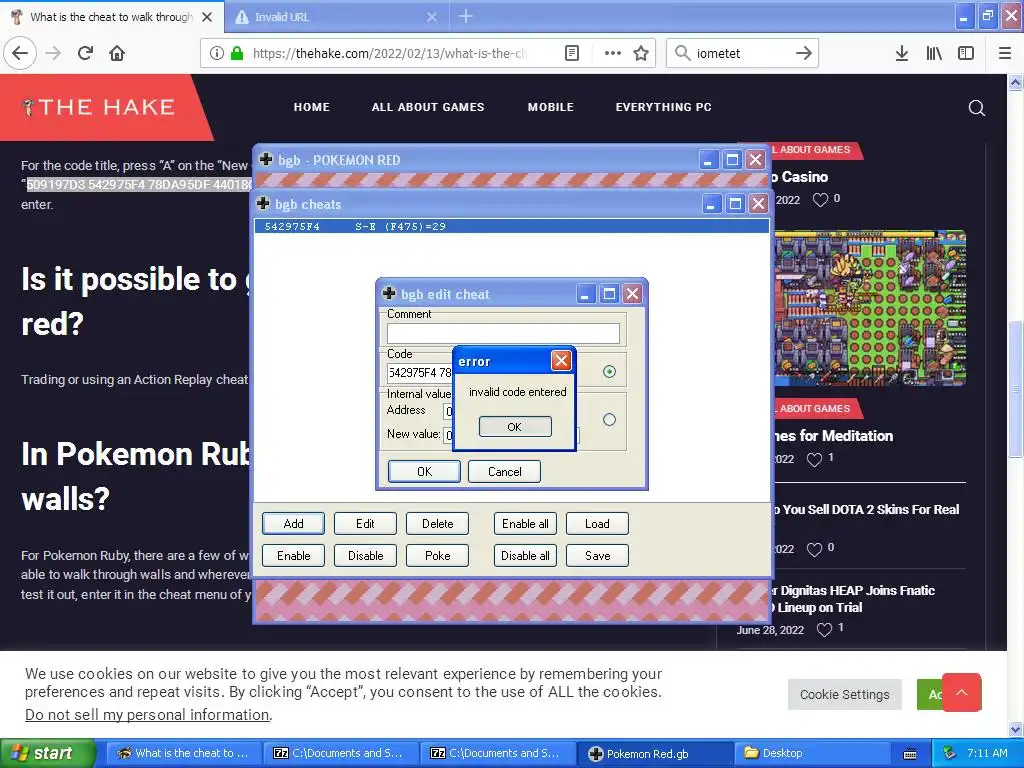
Task: Click Edit button in bgb cheats
Action: tap(365, 524)
